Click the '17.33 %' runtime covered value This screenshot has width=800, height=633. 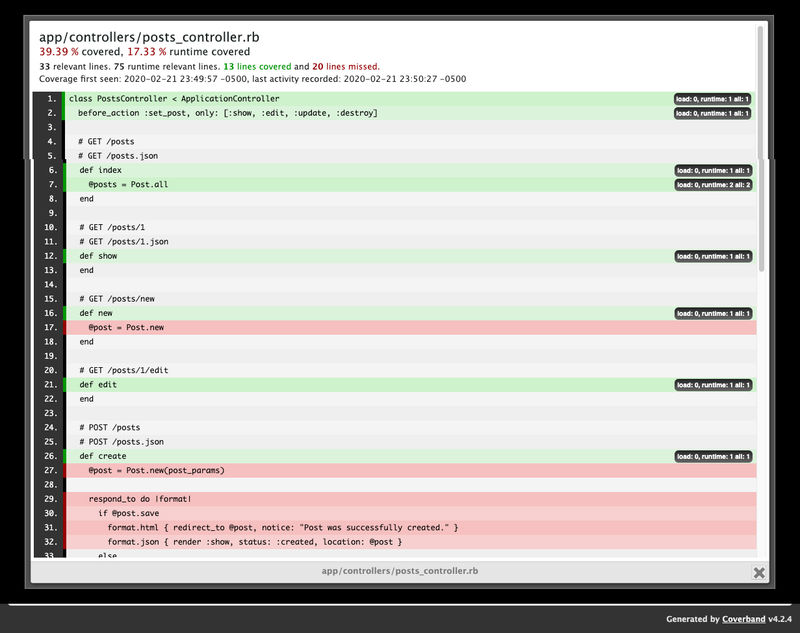click(x=146, y=52)
